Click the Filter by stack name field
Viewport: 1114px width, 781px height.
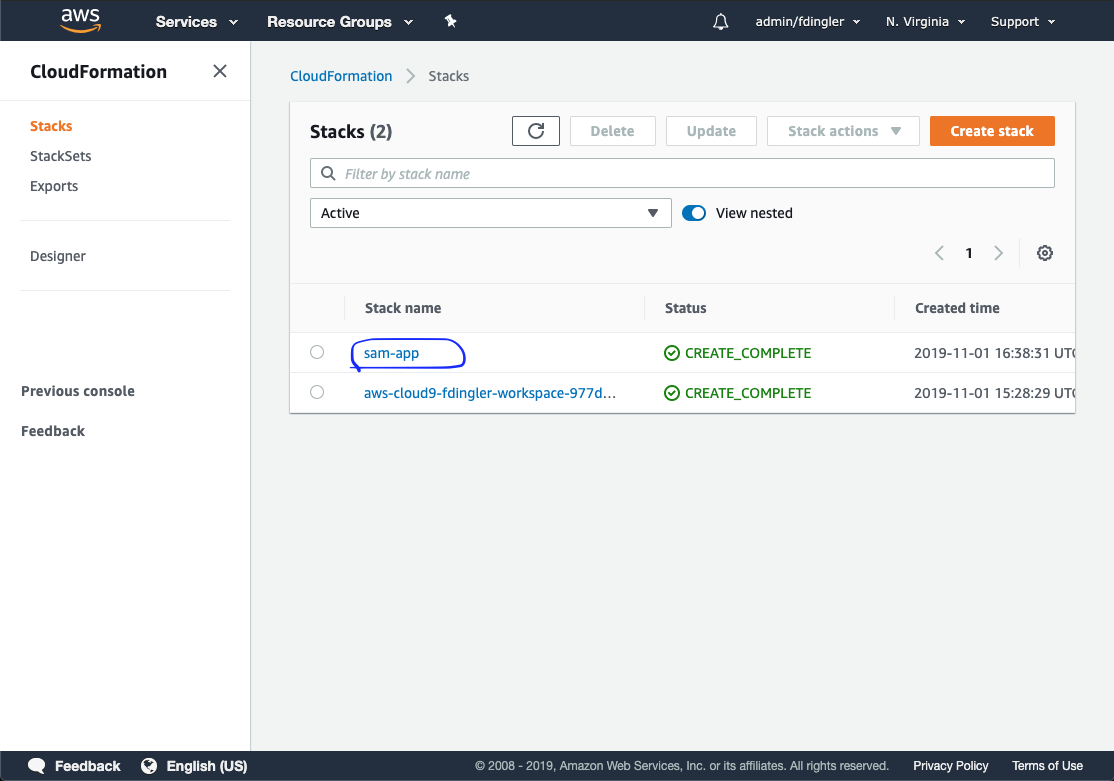click(682, 173)
